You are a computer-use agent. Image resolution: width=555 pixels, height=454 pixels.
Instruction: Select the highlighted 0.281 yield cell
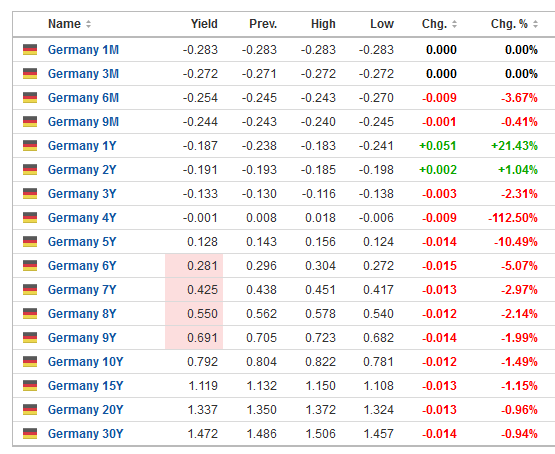(194, 266)
